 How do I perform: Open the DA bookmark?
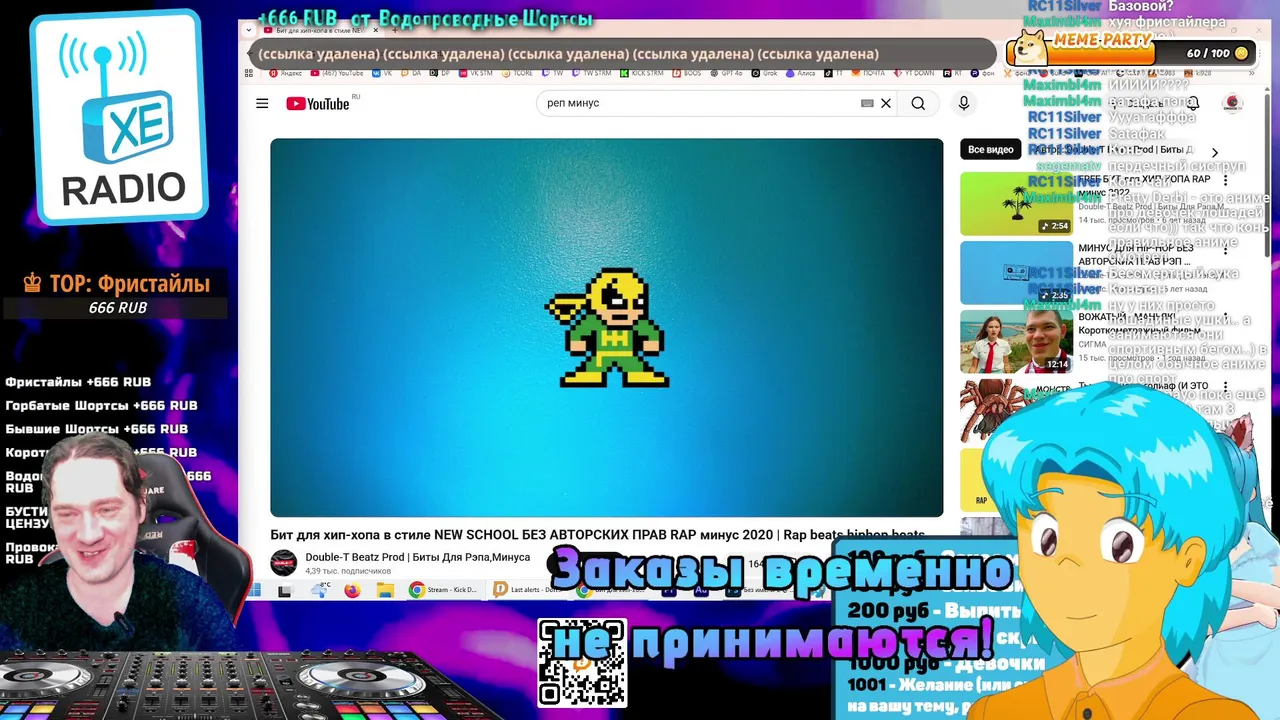pos(411,73)
